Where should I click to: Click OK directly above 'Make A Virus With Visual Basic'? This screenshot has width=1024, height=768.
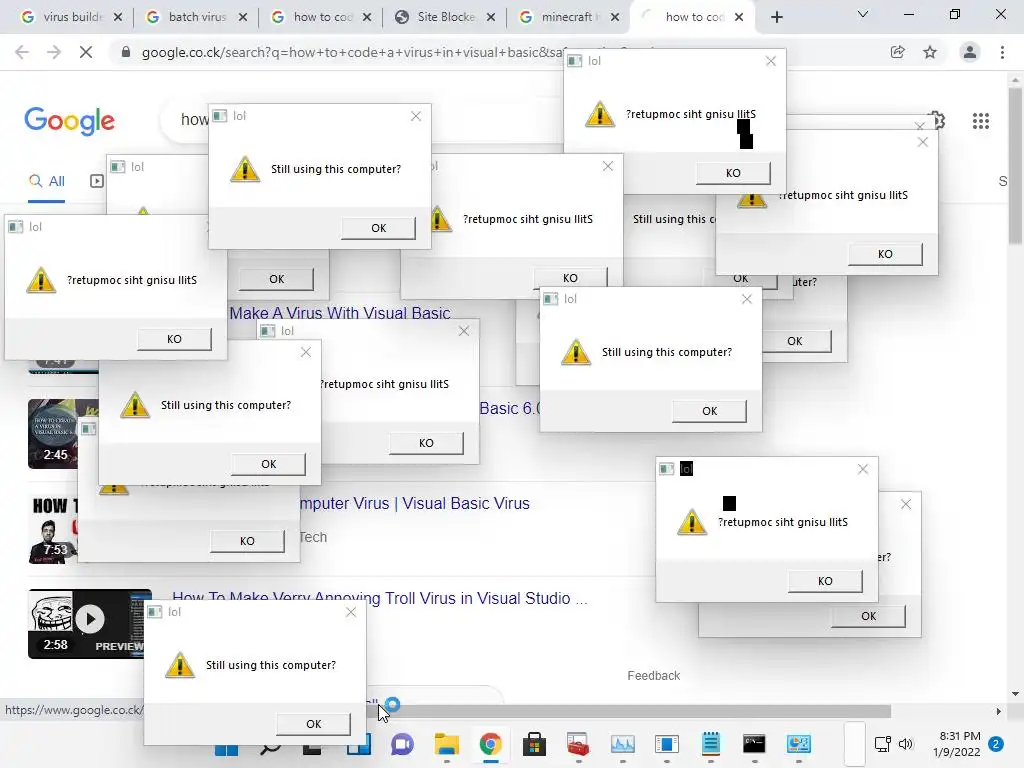click(276, 279)
